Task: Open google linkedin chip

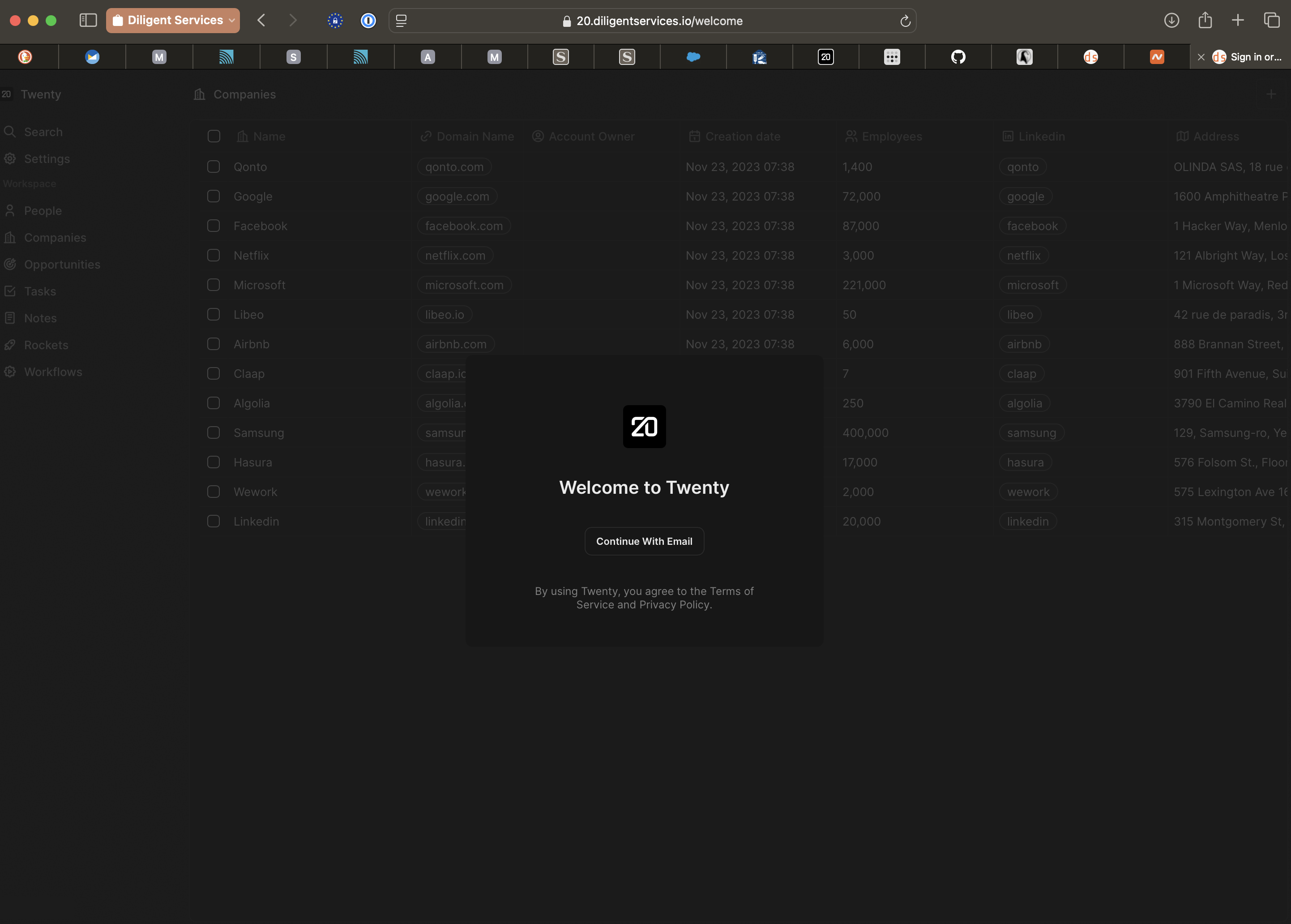Action: tap(1025, 196)
